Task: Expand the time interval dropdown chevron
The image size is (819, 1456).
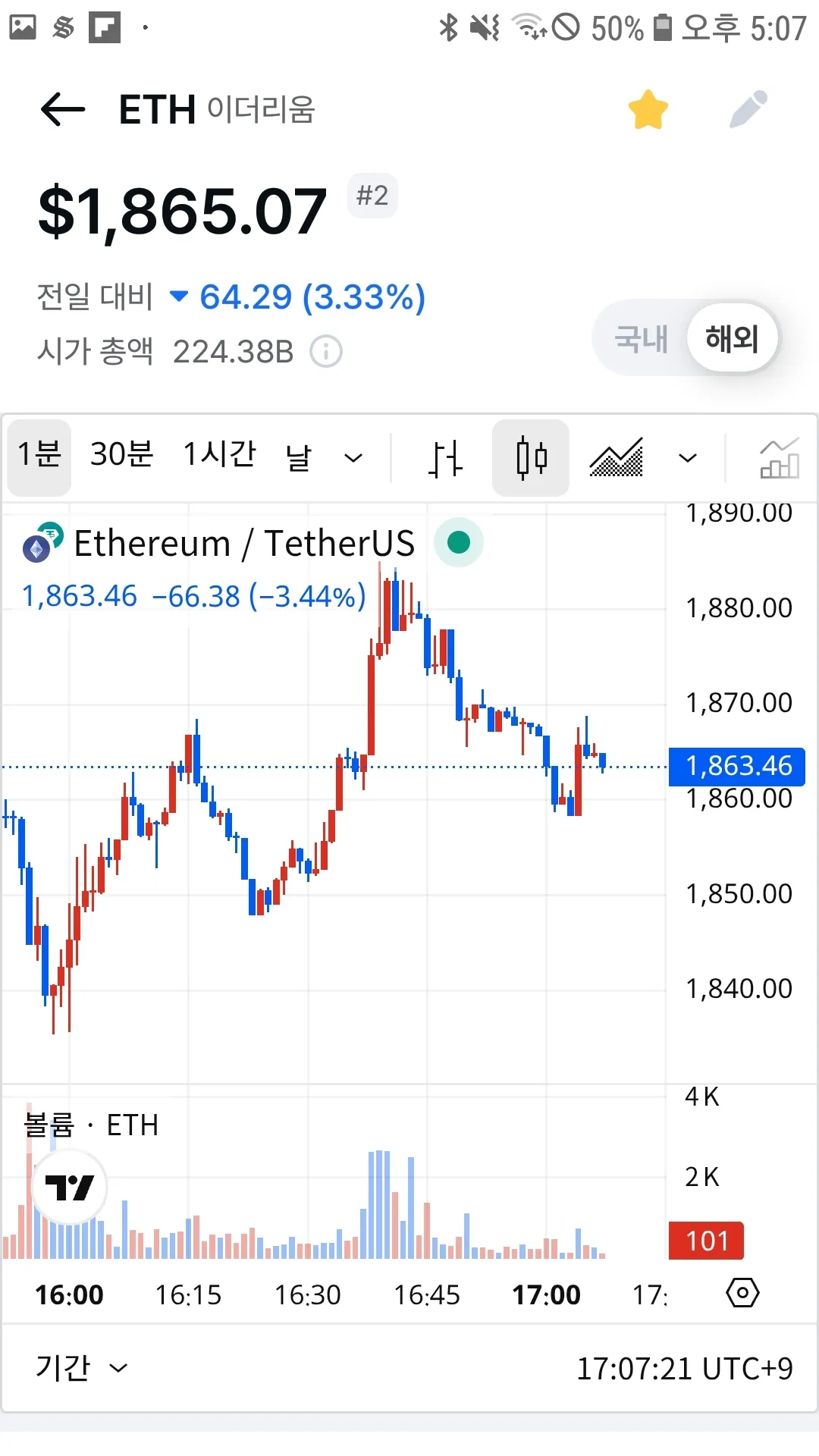Action: click(353, 458)
